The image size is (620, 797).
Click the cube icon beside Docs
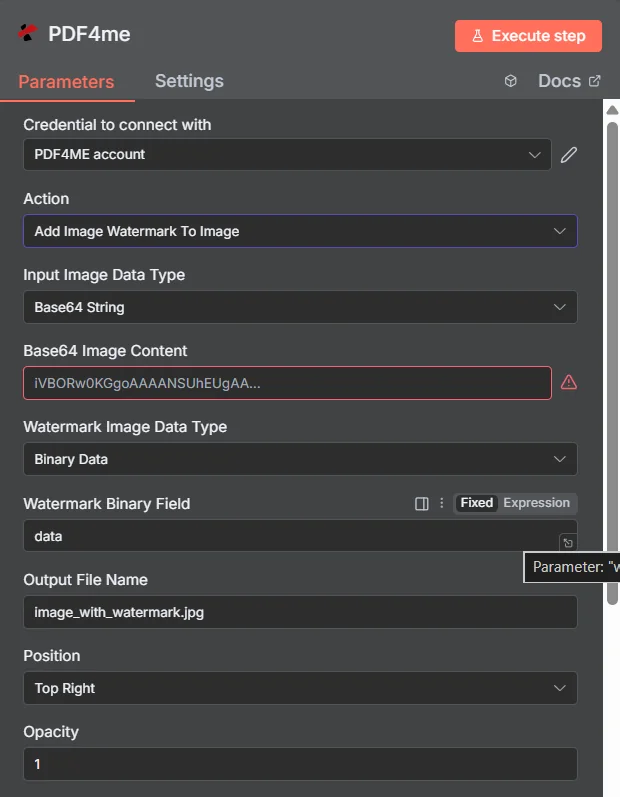tap(510, 81)
